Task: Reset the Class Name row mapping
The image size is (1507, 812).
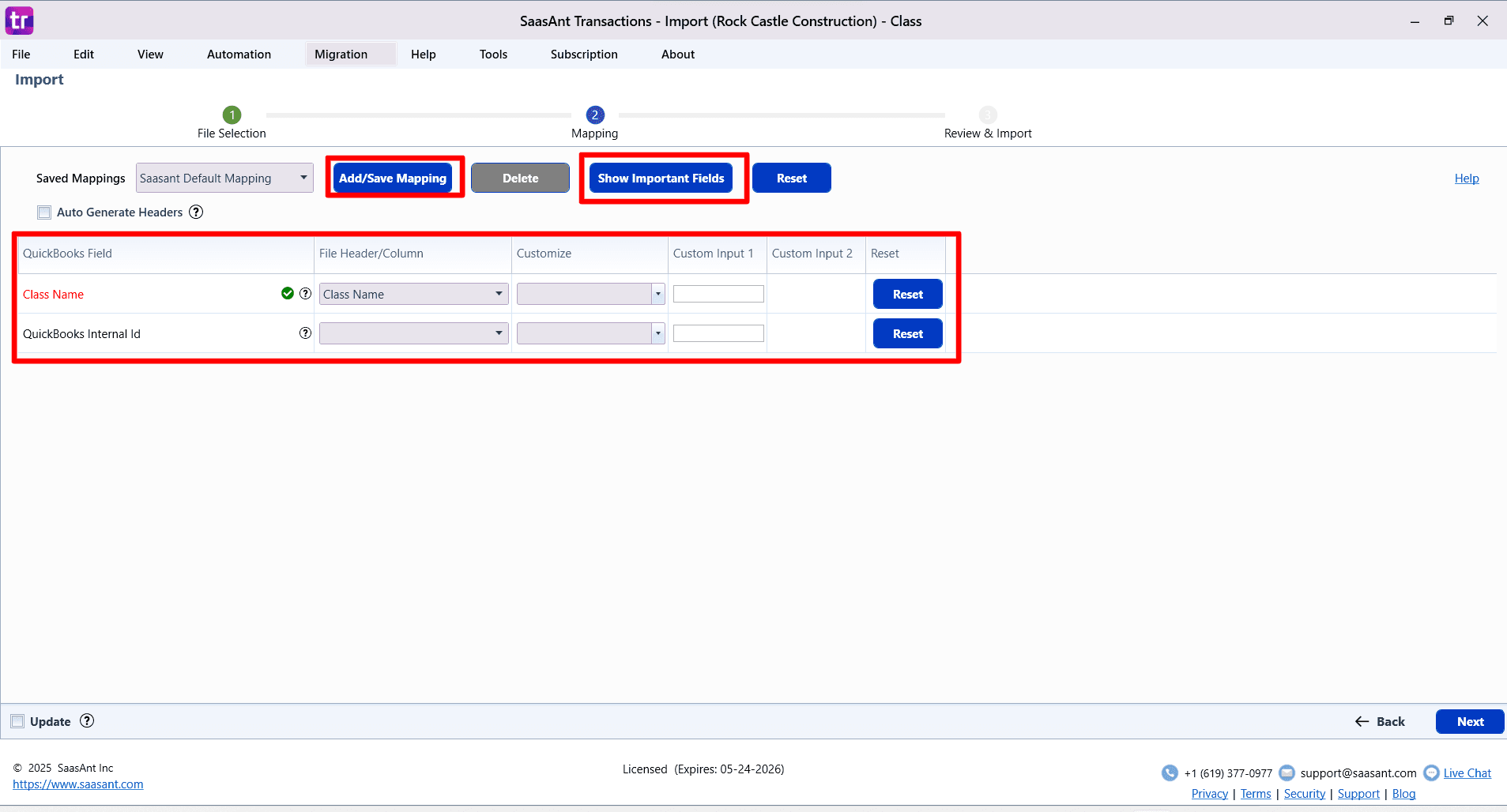Action: [x=907, y=294]
